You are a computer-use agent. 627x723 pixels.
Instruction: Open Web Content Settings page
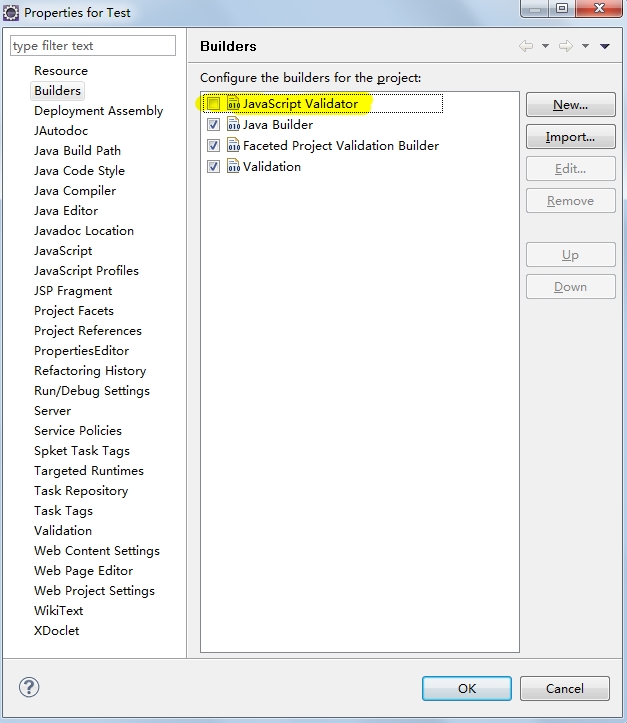[97, 551]
